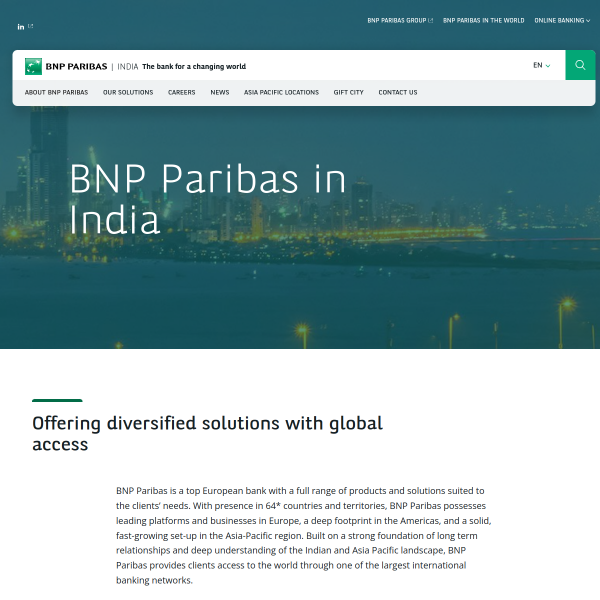The width and height of the screenshot is (600, 600).
Task: Click the INDIA label next to logo
Action: pyautogui.click(x=127, y=67)
